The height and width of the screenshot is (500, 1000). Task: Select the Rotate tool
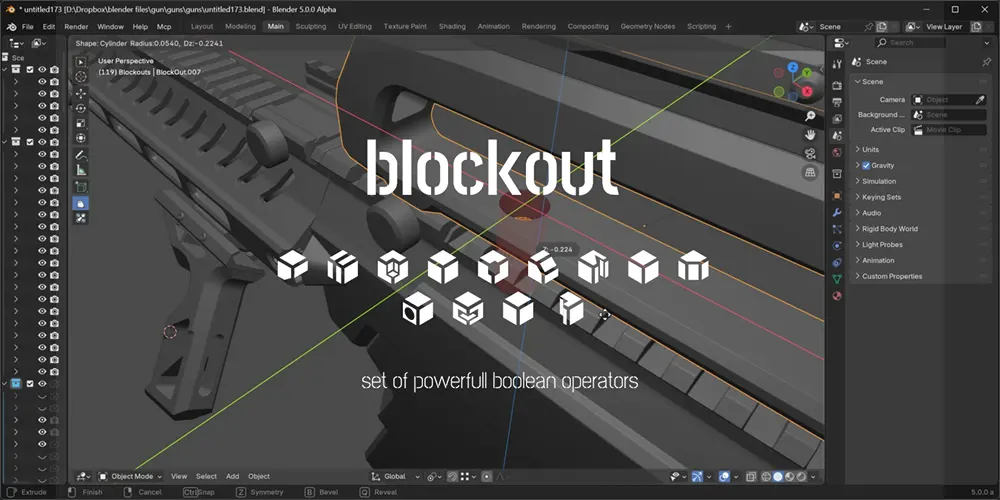[x=81, y=108]
